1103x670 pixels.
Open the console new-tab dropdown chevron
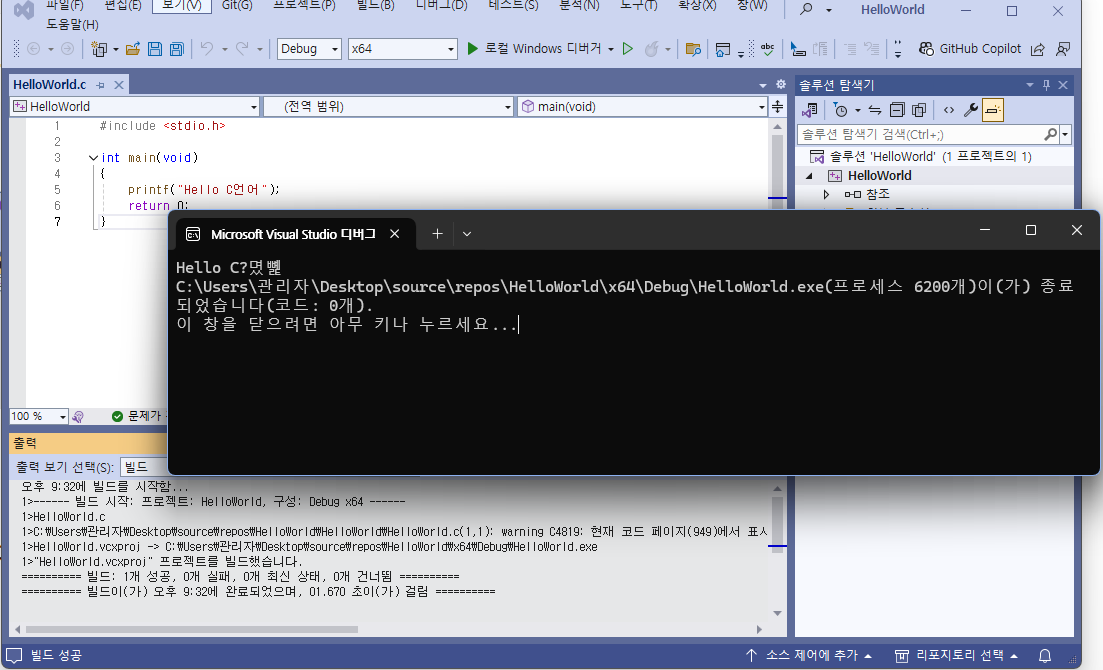466,234
